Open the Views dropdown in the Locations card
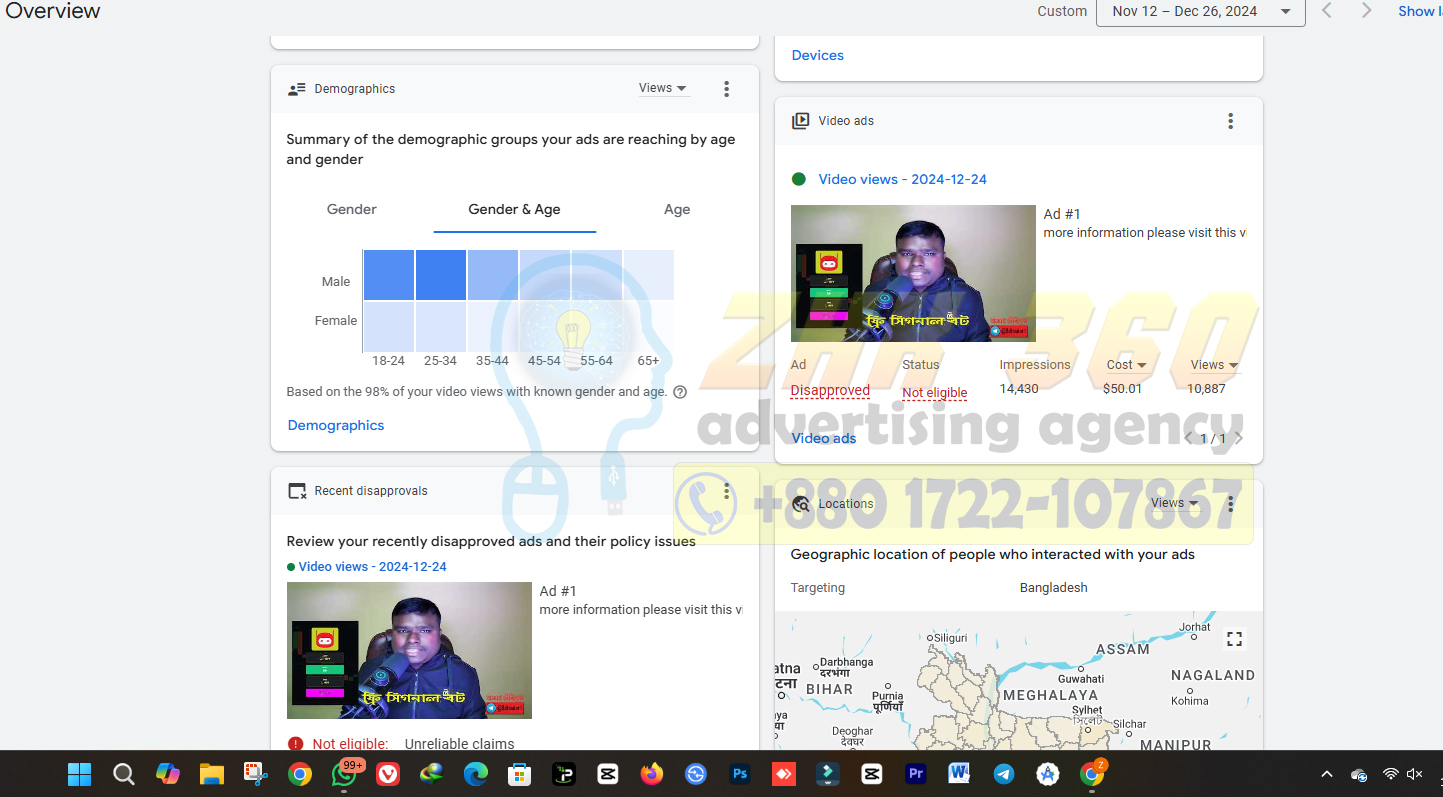Image resolution: width=1443 pixels, height=797 pixels. pos(1174,503)
